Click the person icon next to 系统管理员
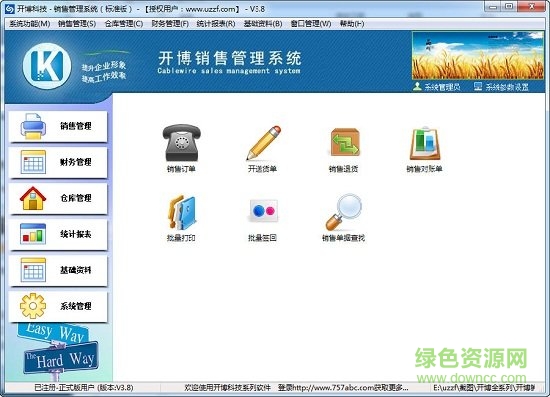 [x=417, y=86]
